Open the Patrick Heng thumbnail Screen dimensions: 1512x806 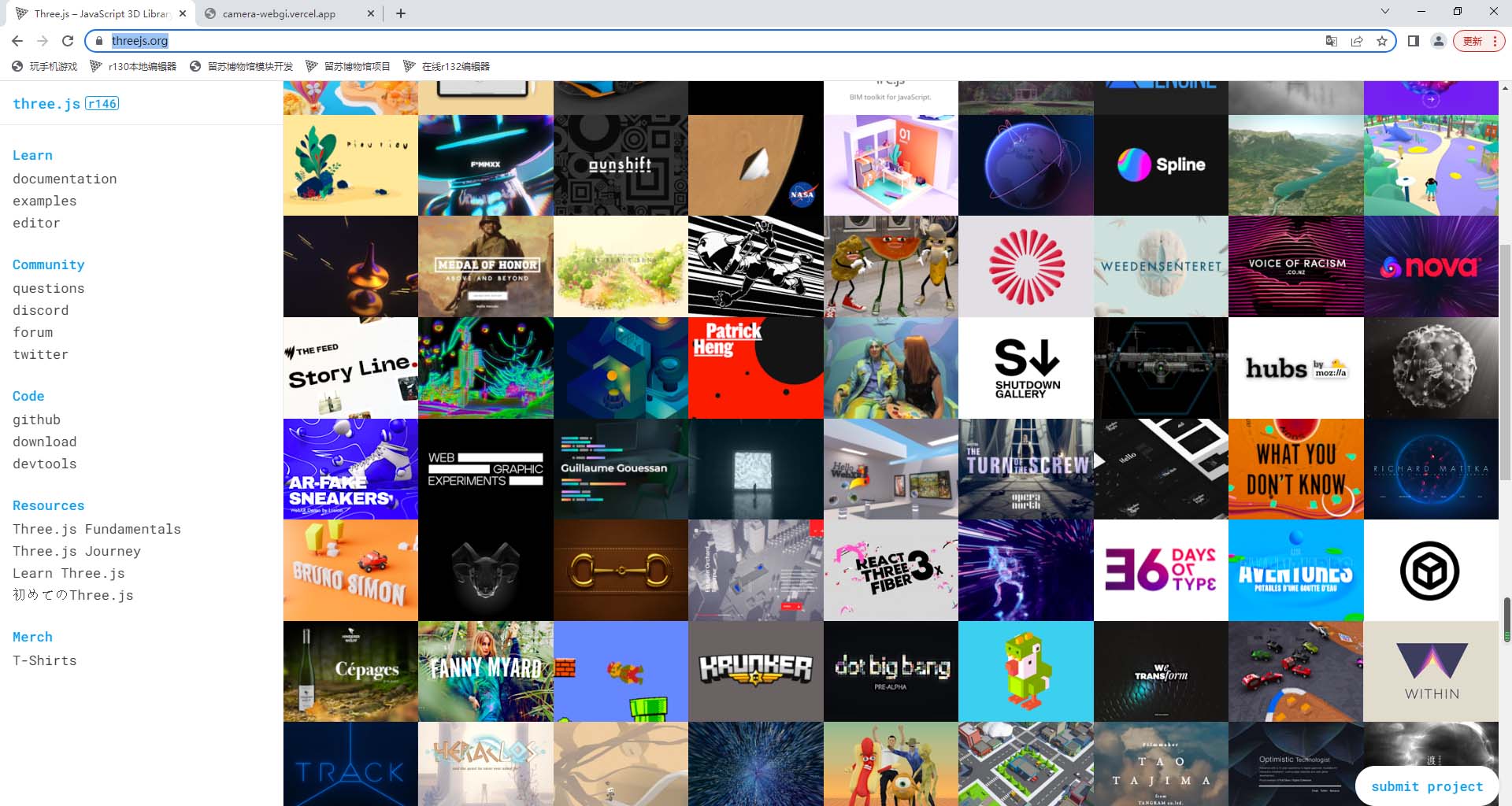click(756, 368)
